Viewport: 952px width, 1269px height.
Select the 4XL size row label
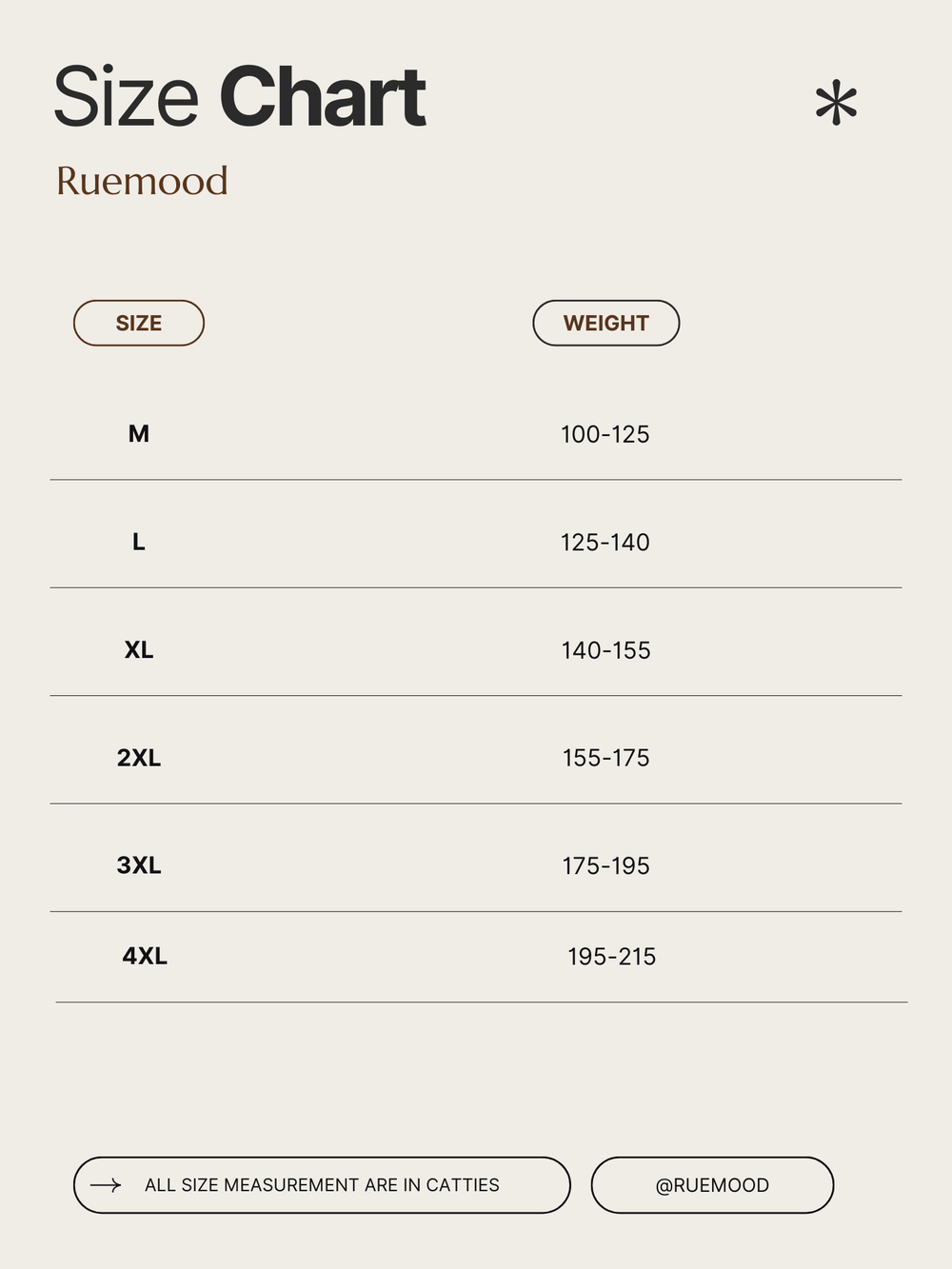coord(145,956)
